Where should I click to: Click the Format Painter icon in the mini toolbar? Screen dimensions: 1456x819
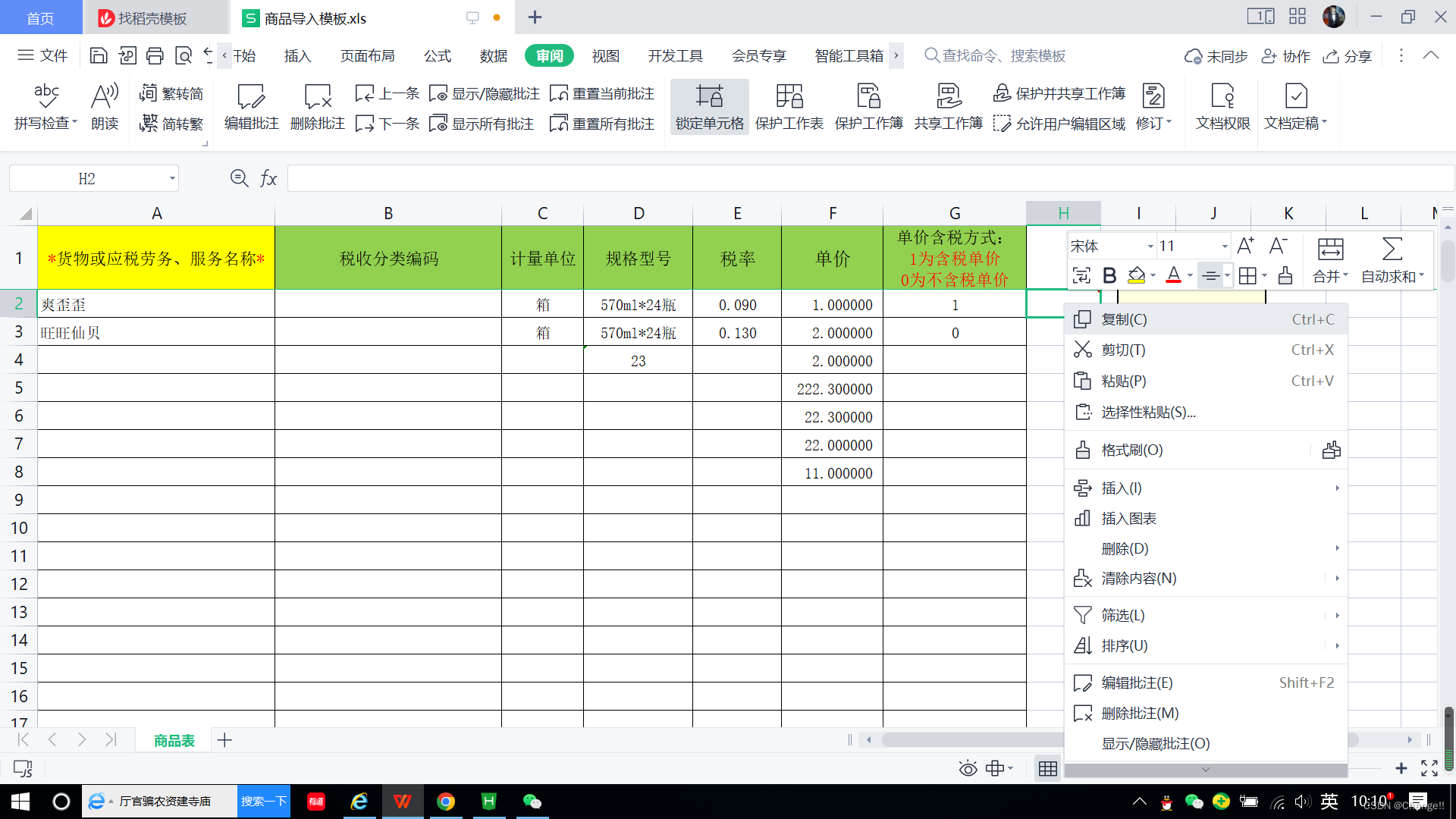coord(1285,275)
